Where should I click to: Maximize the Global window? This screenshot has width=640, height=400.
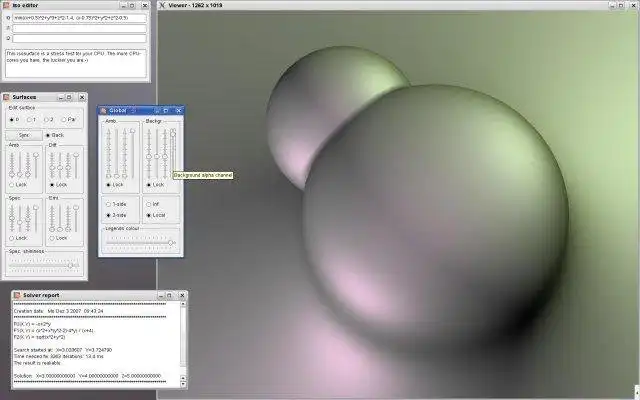click(166, 111)
